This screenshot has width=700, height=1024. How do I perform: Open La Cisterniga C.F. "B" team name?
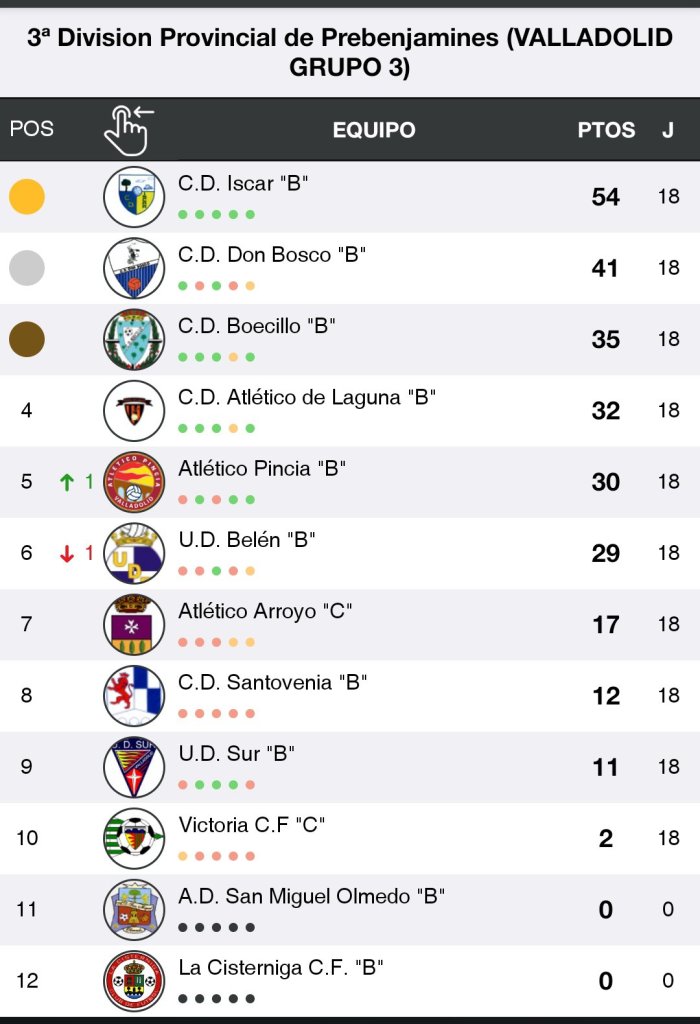point(281,967)
